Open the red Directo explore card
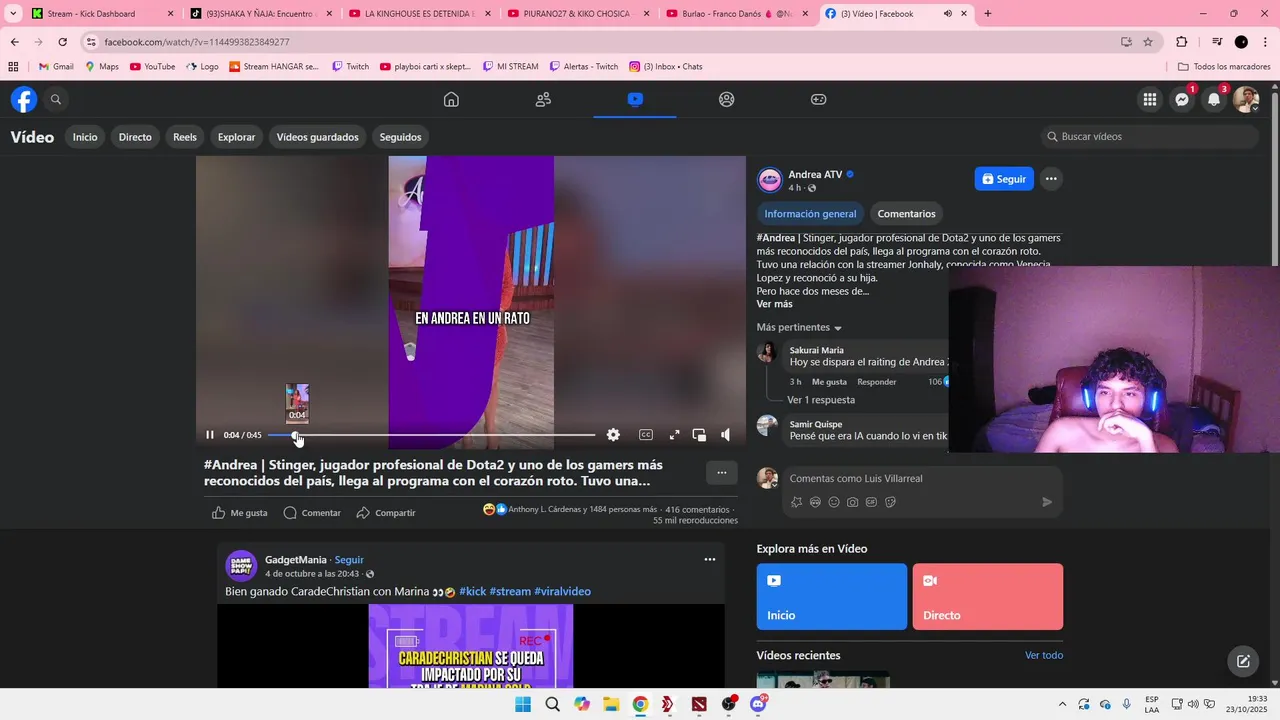The height and width of the screenshot is (720, 1280). point(988,597)
